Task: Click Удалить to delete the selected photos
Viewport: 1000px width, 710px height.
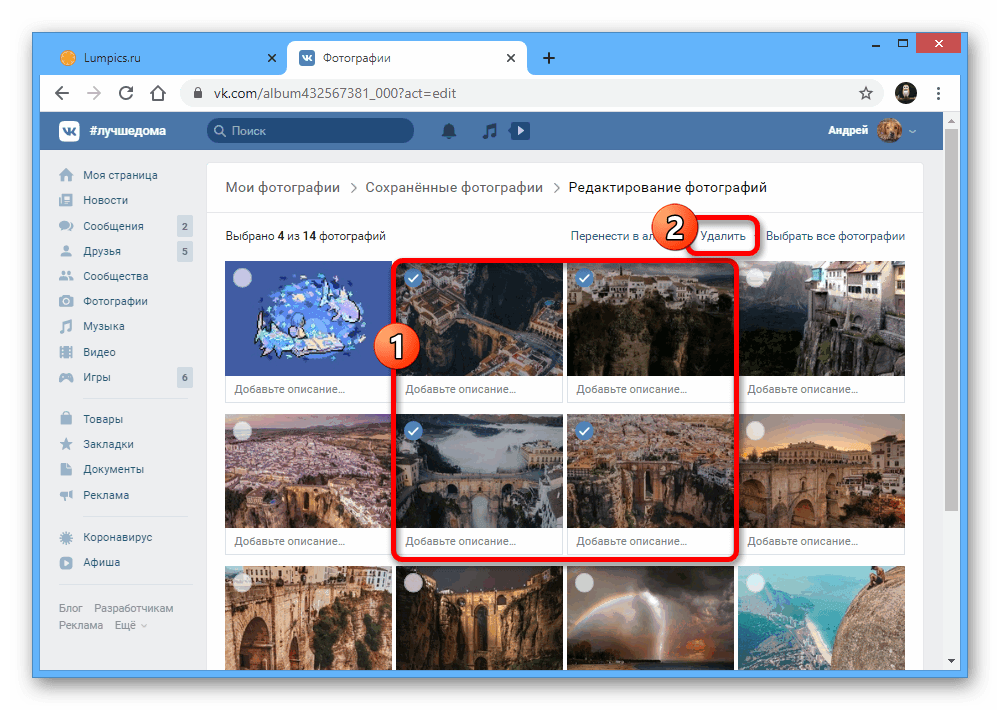Action: pyautogui.click(x=723, y=236)
